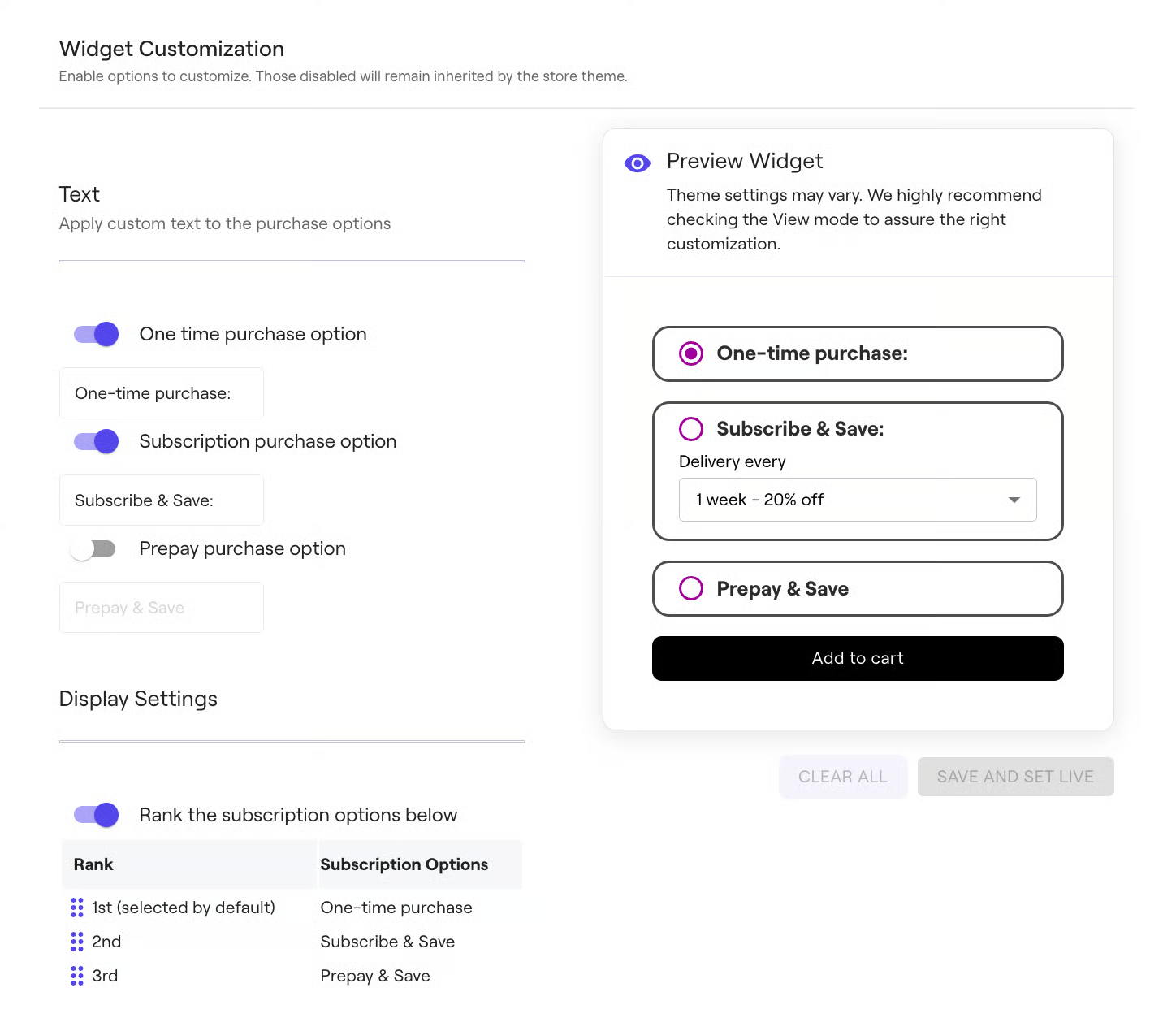This screenshot has width=1176, height=1027.
Task: Select the Prepay & Save radio option
Action: click(x=691, y=588)
